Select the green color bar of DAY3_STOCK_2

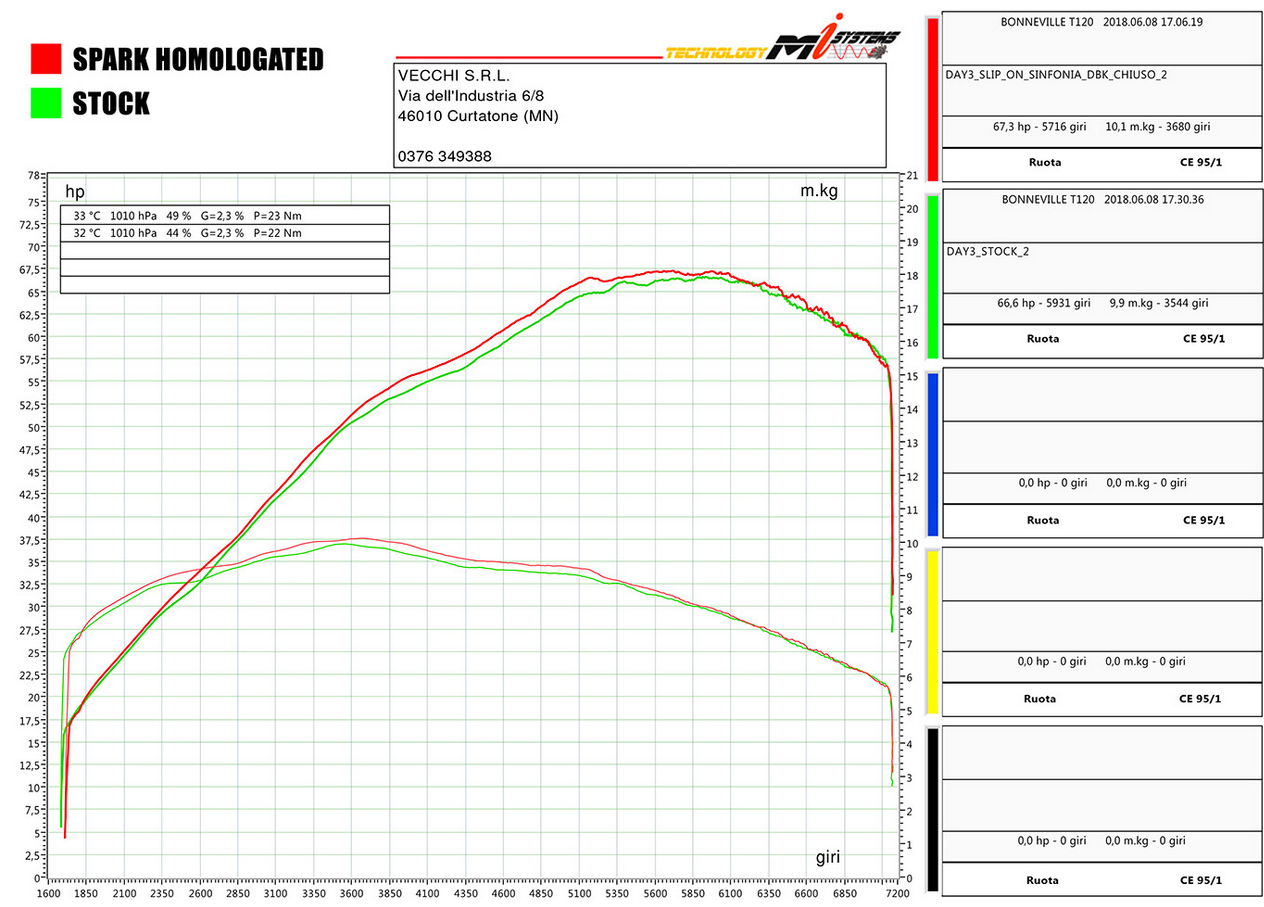click(x=932, y=276)
